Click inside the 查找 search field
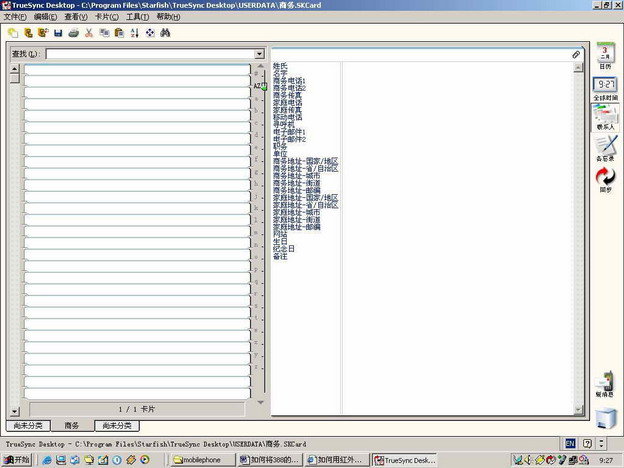Image resolution: width=624 pixels, height=468 pixels. pos(150,54)
